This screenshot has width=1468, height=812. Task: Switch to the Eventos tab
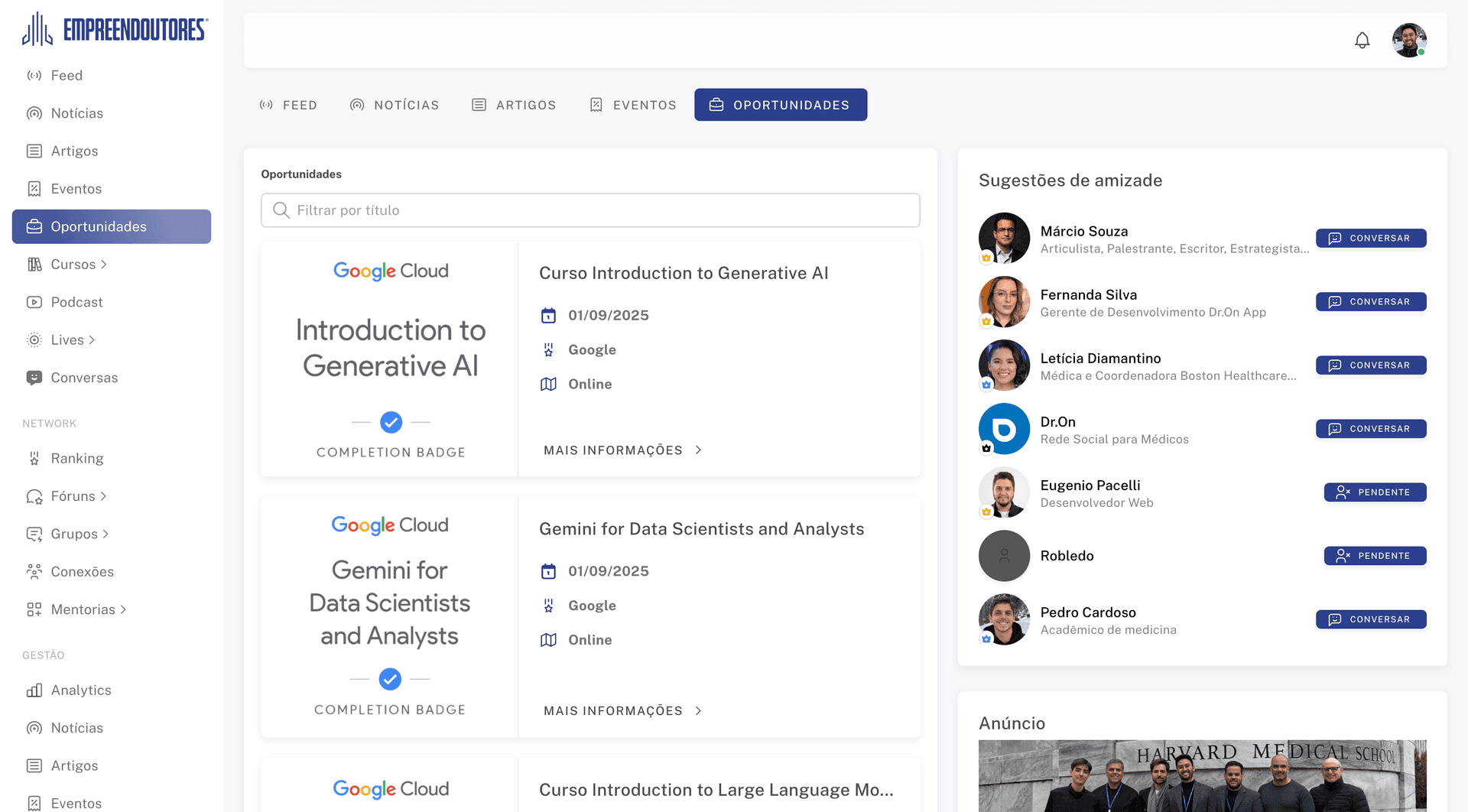coord(633,105)
